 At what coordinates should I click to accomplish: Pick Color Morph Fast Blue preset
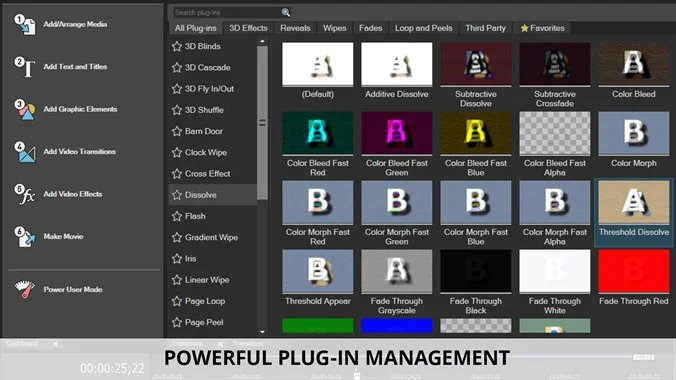(x=476, y=202)
